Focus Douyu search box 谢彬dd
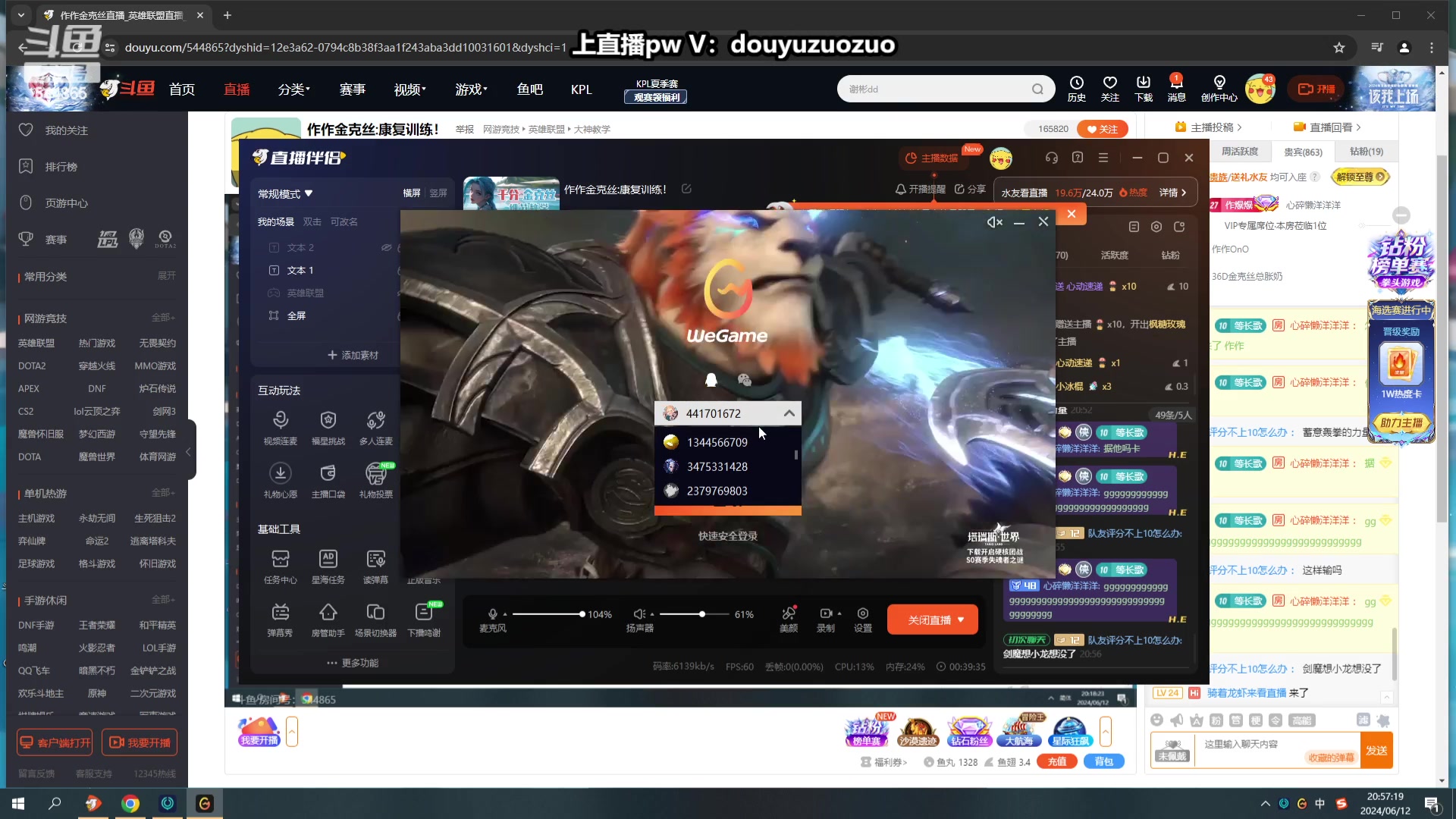This screenshot has height=819, width=1456. tap(946, 89)
